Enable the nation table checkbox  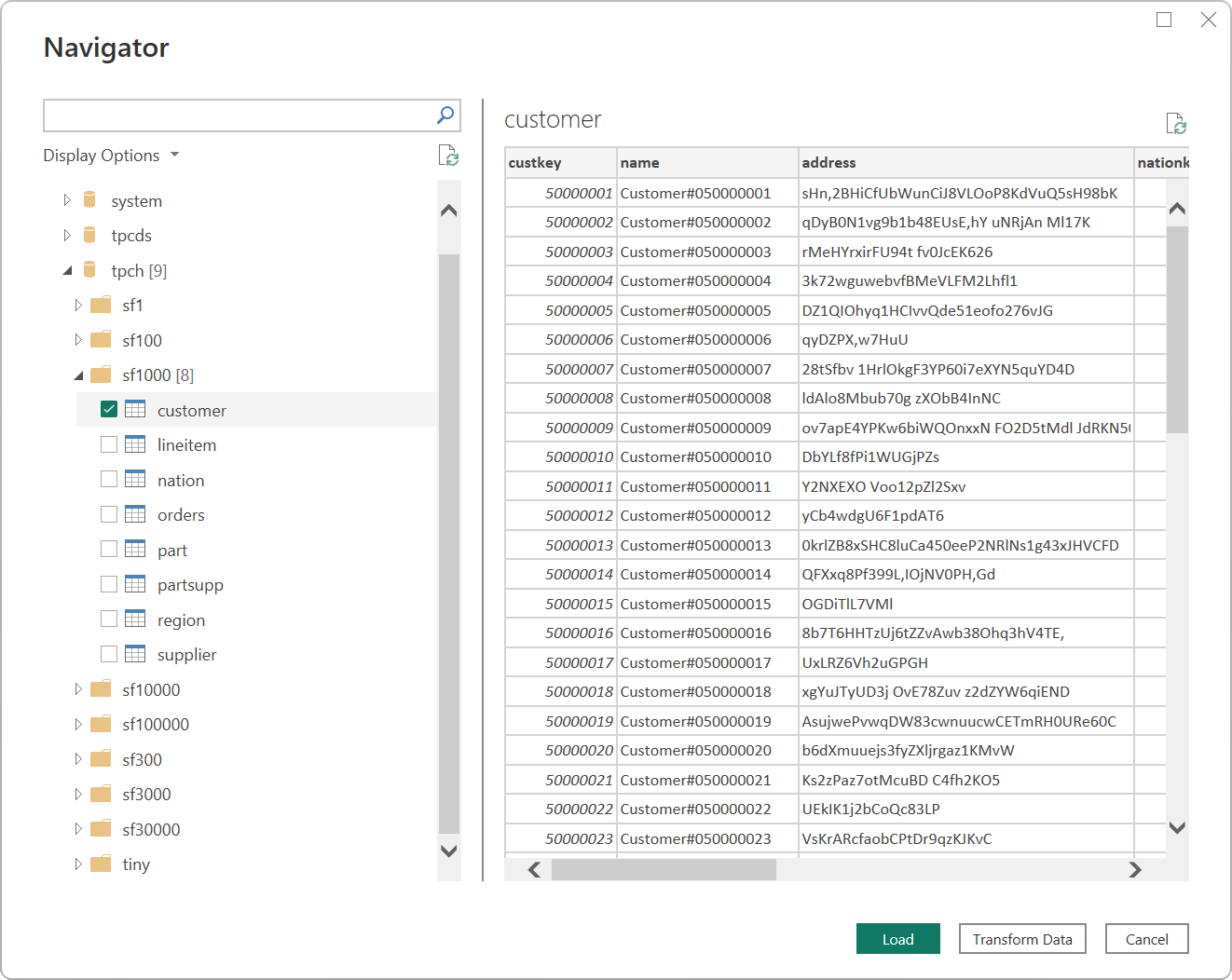109,480
